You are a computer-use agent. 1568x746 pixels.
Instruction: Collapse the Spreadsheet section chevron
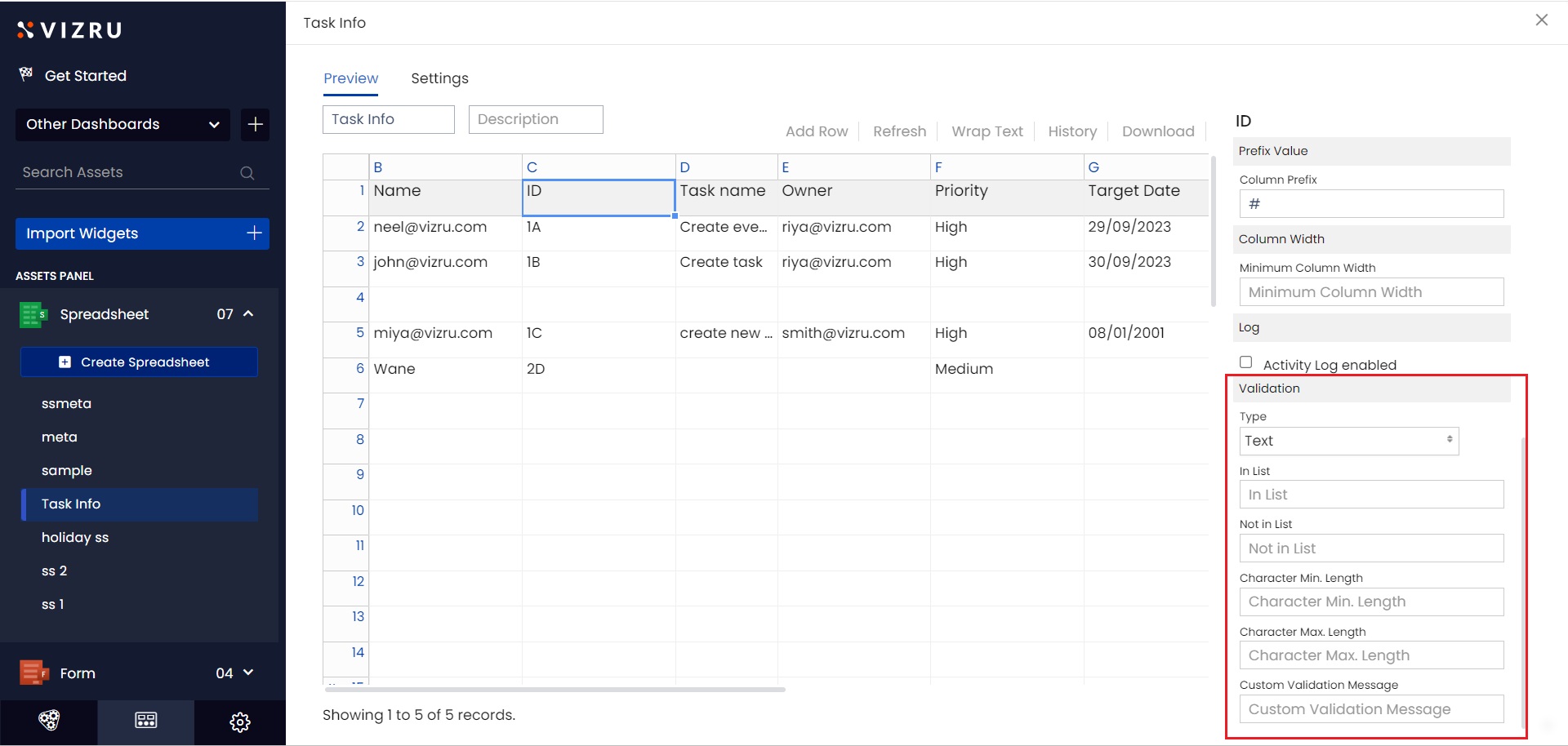pos(248,314)
